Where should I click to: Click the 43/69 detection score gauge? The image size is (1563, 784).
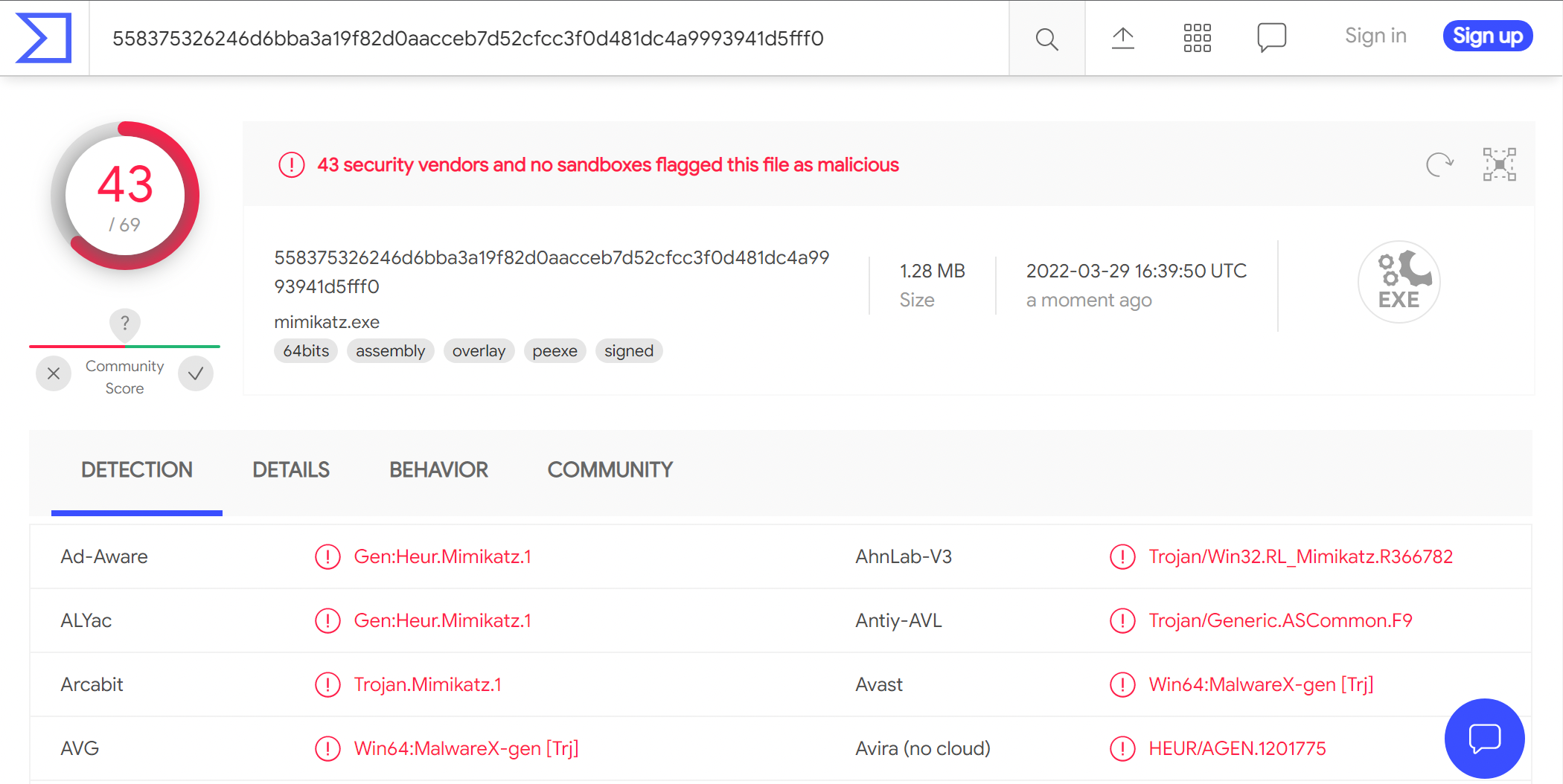point(125,196)
